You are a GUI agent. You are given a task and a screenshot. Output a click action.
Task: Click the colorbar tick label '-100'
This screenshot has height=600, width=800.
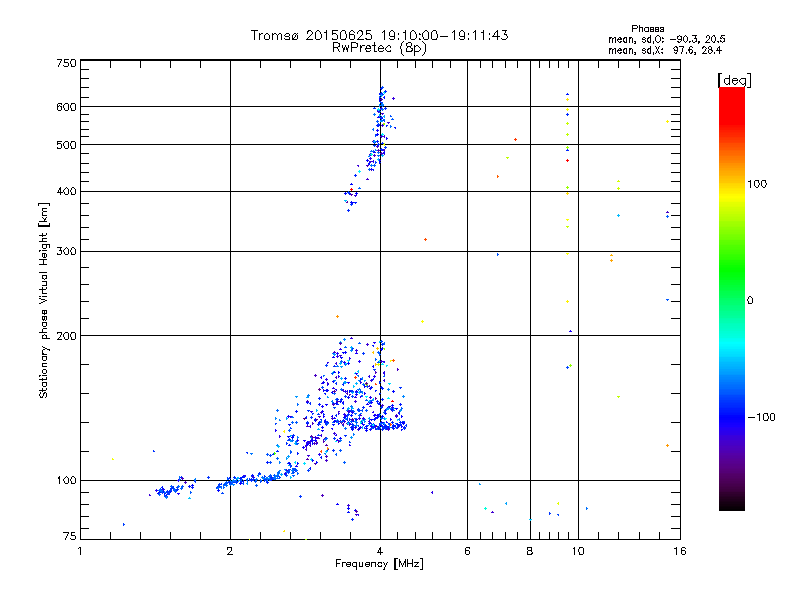[761, 417]
